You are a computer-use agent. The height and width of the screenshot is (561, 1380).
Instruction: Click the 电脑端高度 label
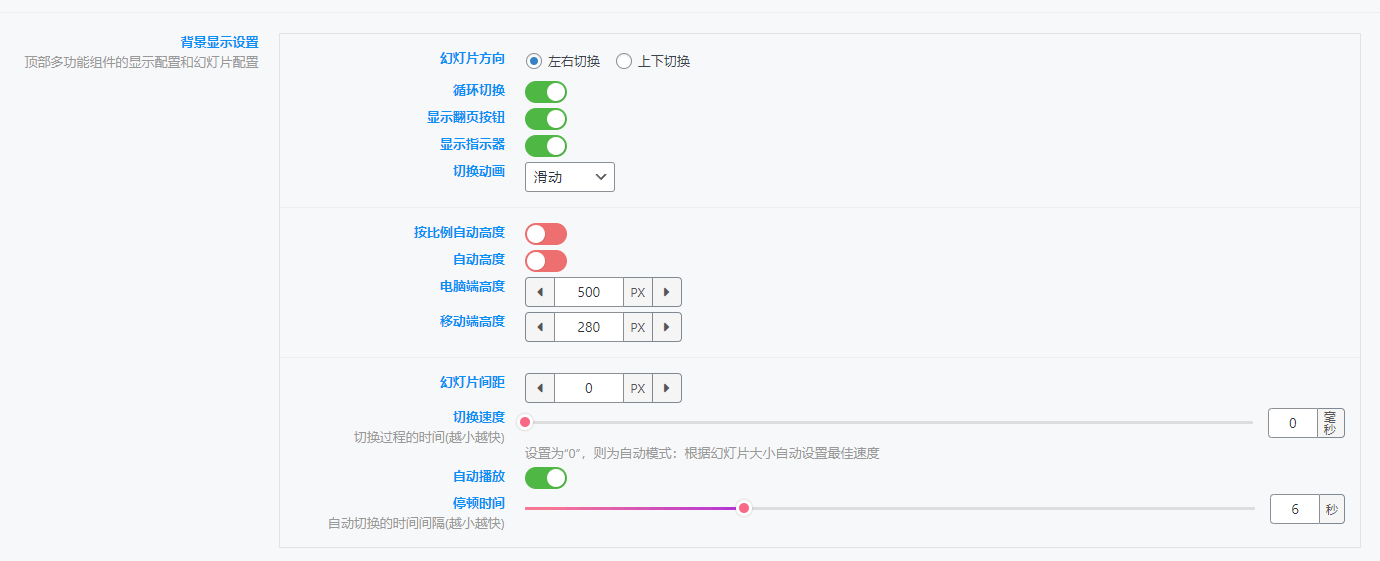[472, 286]
